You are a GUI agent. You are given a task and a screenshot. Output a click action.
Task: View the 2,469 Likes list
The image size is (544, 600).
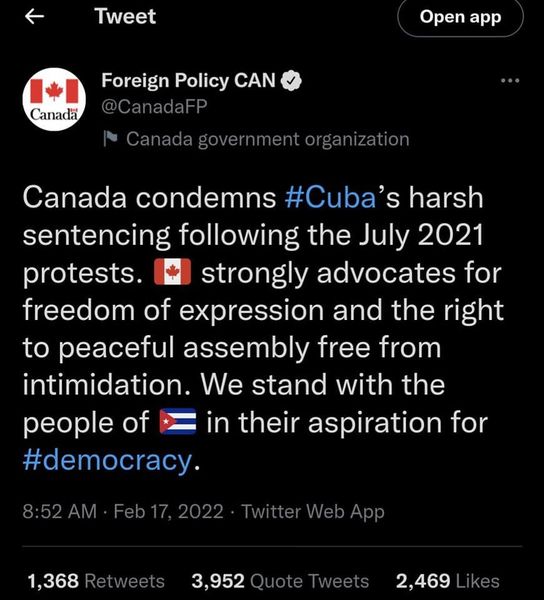[x=448, y=581]
